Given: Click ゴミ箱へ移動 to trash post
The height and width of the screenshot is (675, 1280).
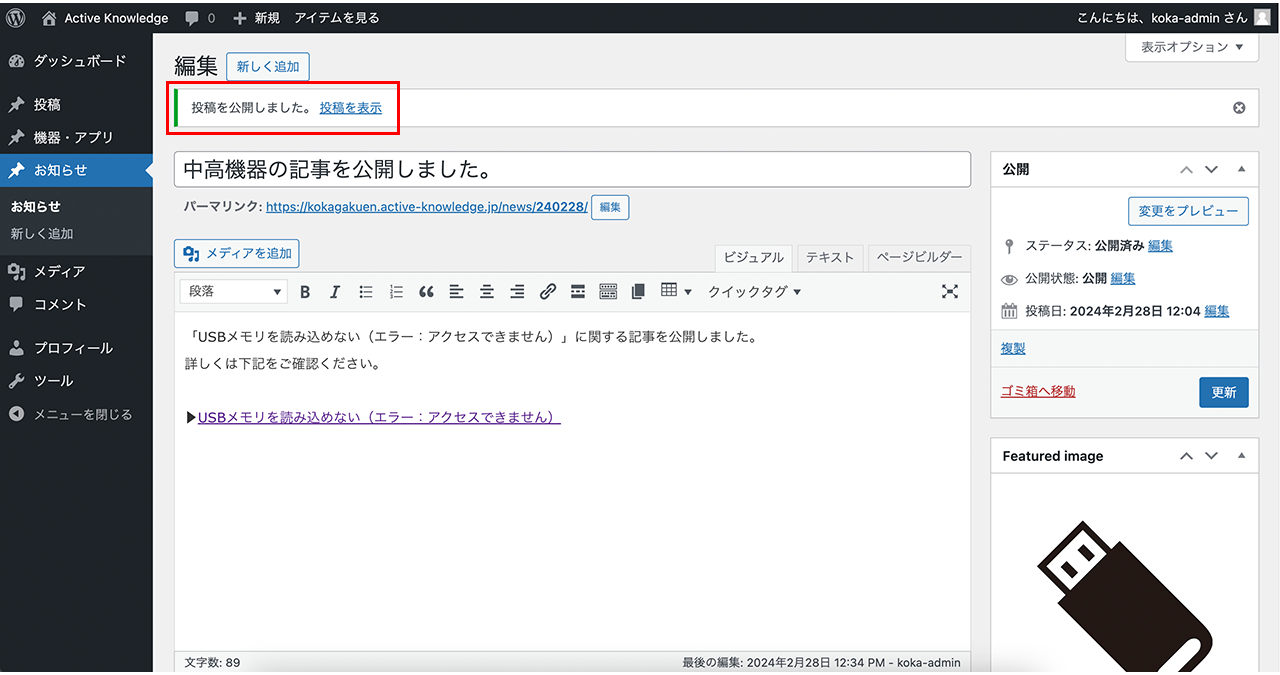Looking at the screenshot, I should pos(1038,392).
